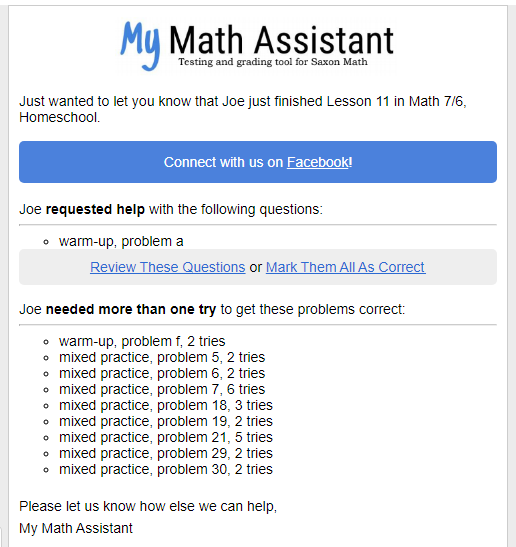Click the My Math Assistant logo

pyautogui.click(x=257, y=45)
